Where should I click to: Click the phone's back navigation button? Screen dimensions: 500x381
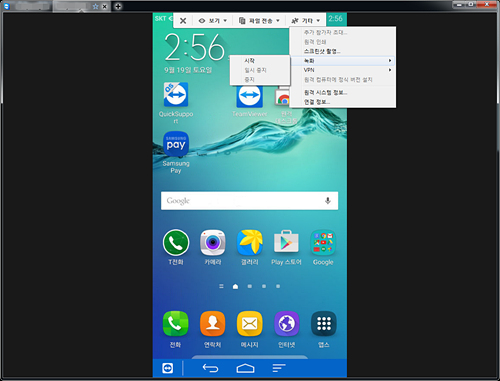(x=210, y=368)
